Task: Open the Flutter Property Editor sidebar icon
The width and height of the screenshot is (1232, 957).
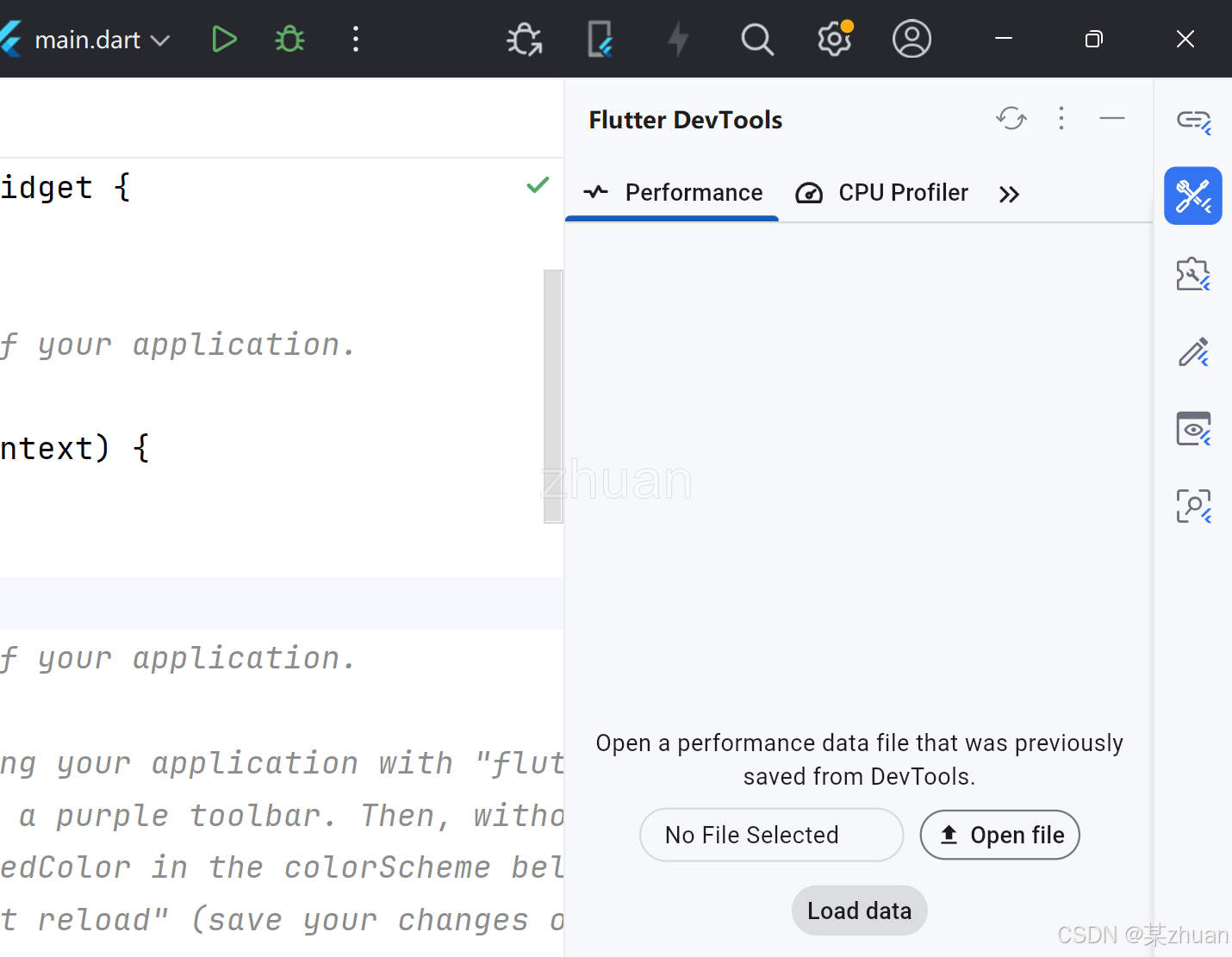Action: 1193,351
